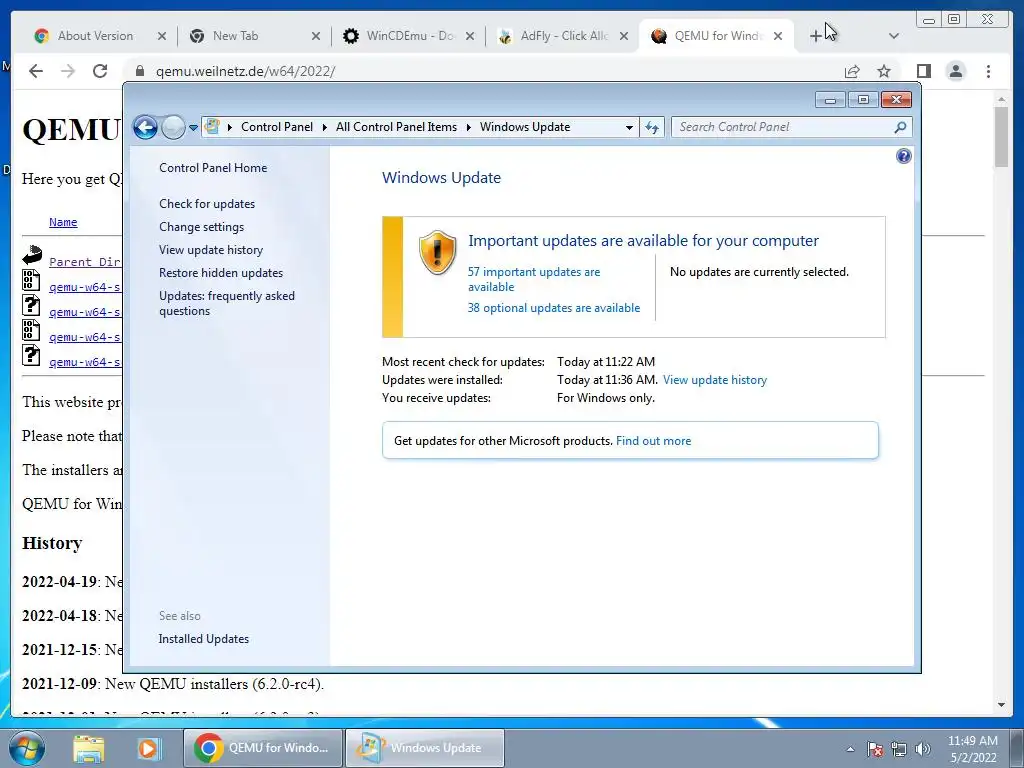Open Installed Updates link
Image resolution: width=1024 pixels, height=768 pixels.
204,639
